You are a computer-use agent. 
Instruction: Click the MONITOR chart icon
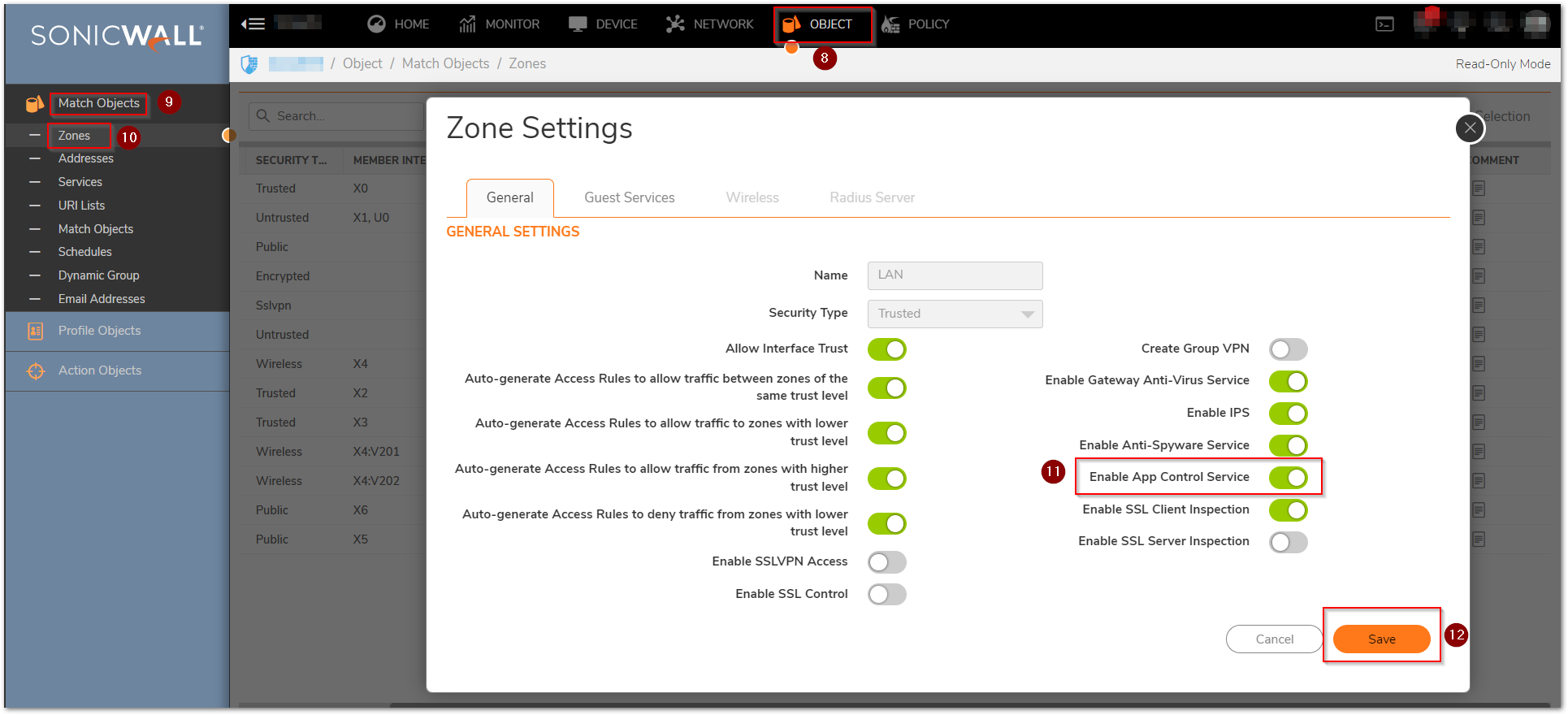[x=467, y=24]
